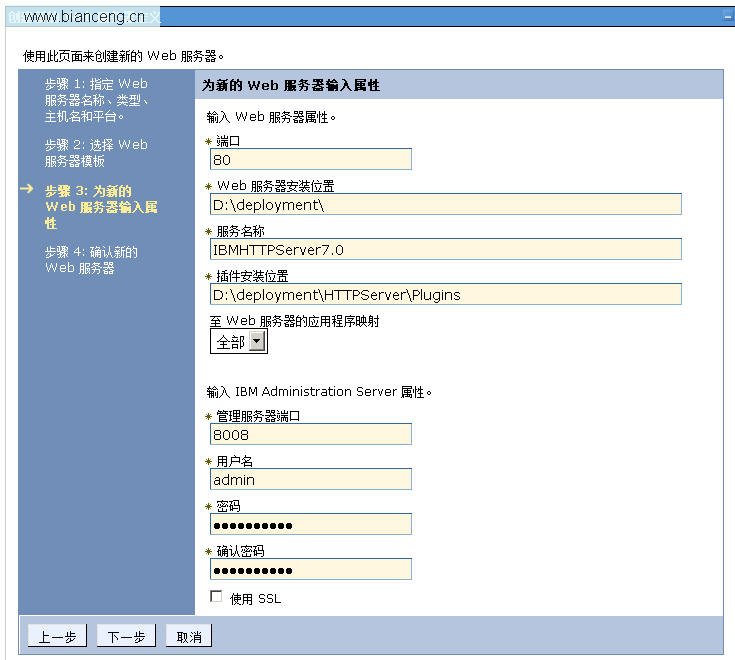Select 步骤 1 in the wizard steps
The height and width of the screenshot is (660, 735).
click(x=97, y=100)
